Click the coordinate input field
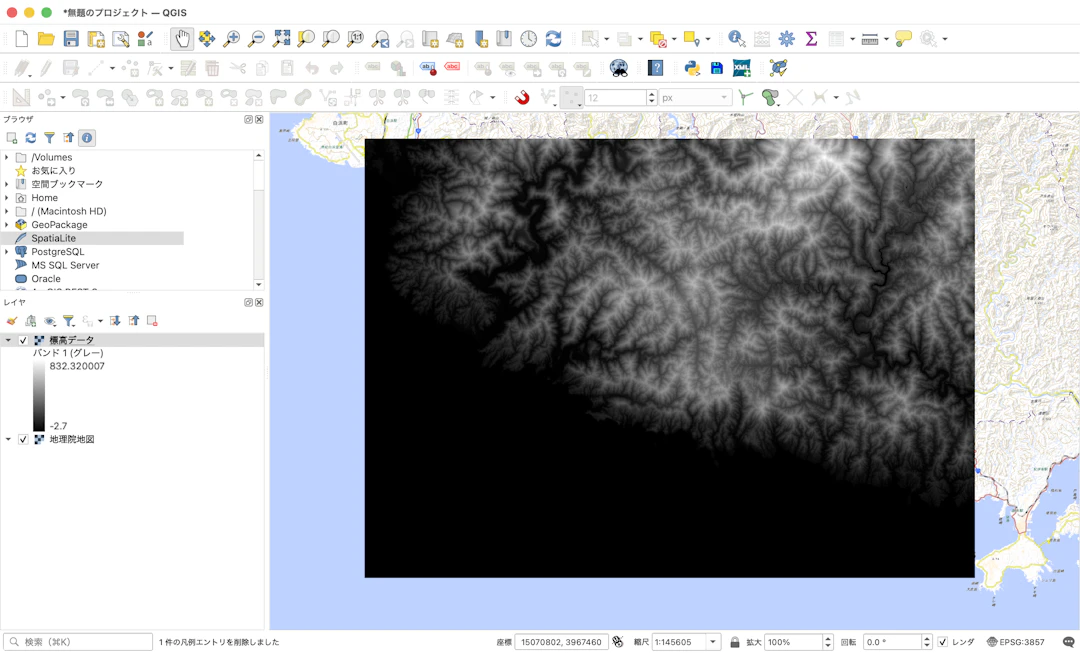1080x653 pixels. click(x=561, y=642)
